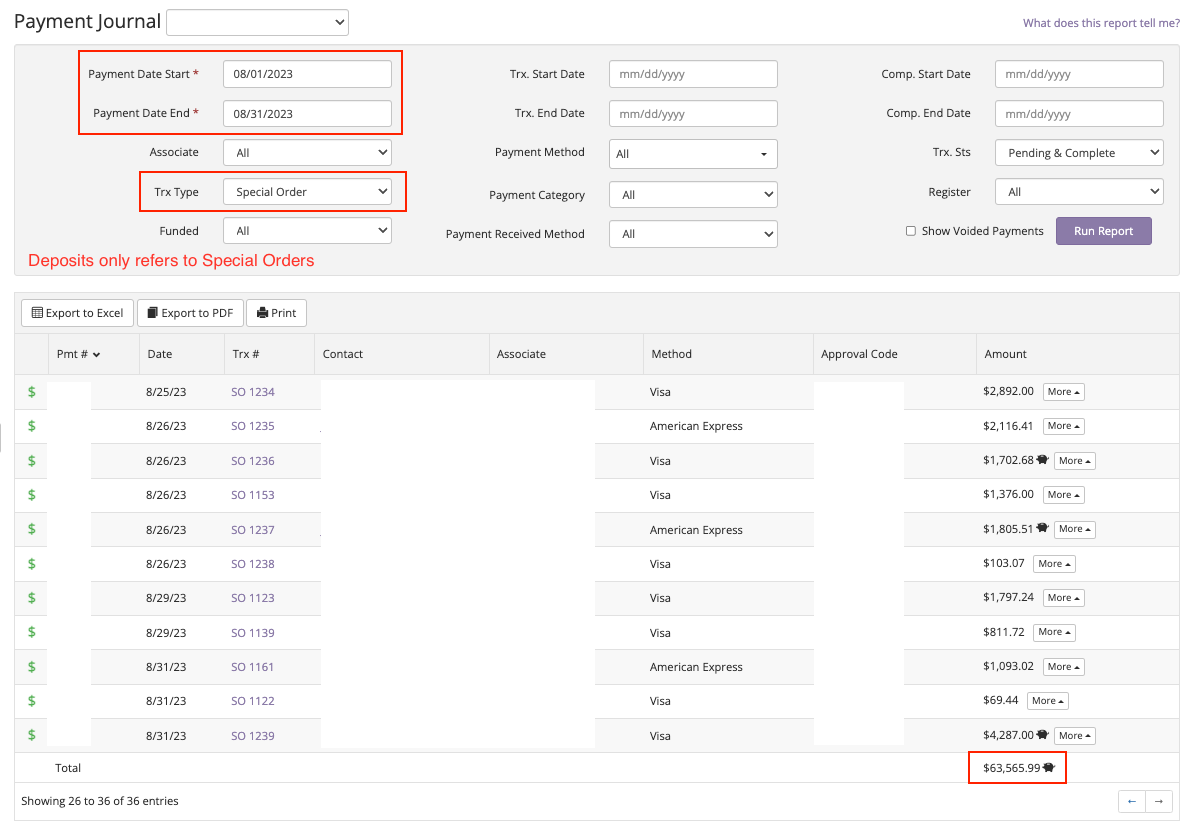Screen dimensions: 1195x834
Task: Click the previous page left arrow
Action: (1131, 801)
